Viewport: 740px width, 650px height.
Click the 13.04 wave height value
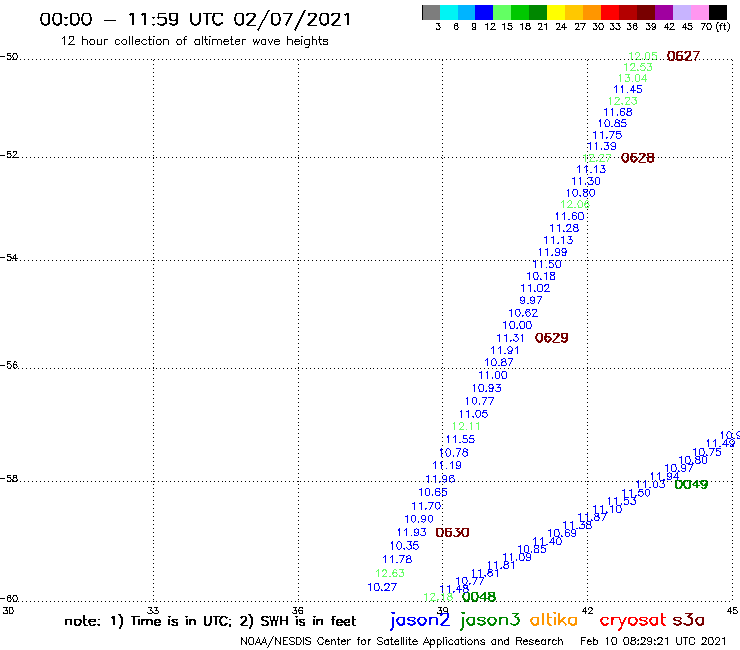pos(632,78)
